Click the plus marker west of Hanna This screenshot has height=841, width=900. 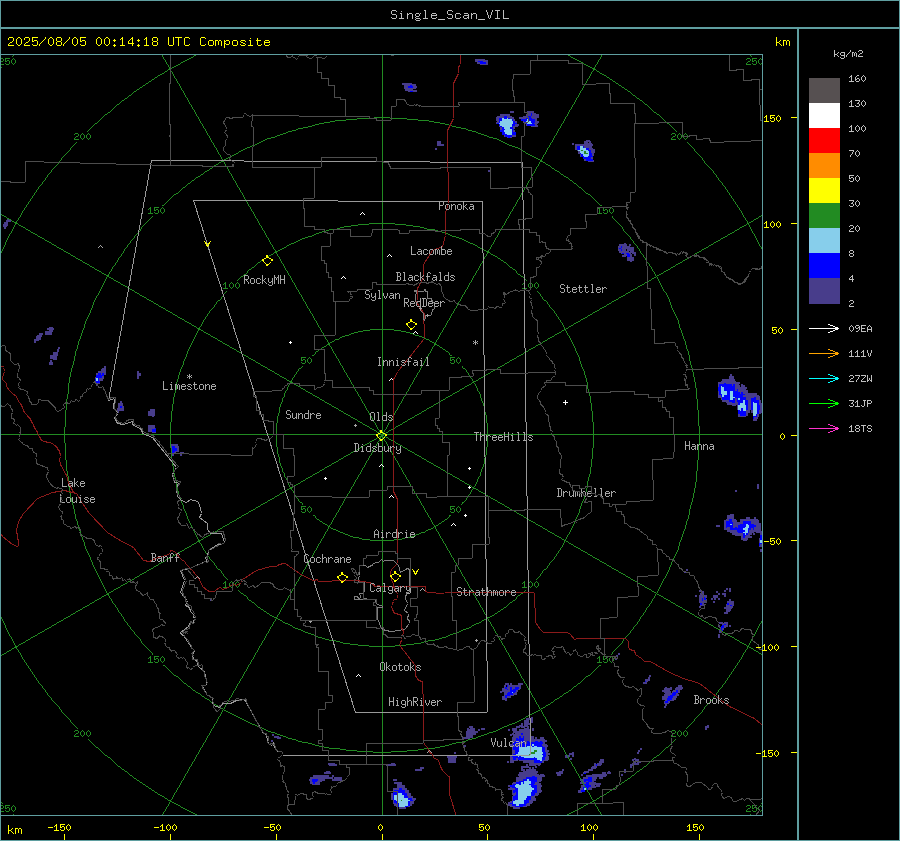(565, 402)
